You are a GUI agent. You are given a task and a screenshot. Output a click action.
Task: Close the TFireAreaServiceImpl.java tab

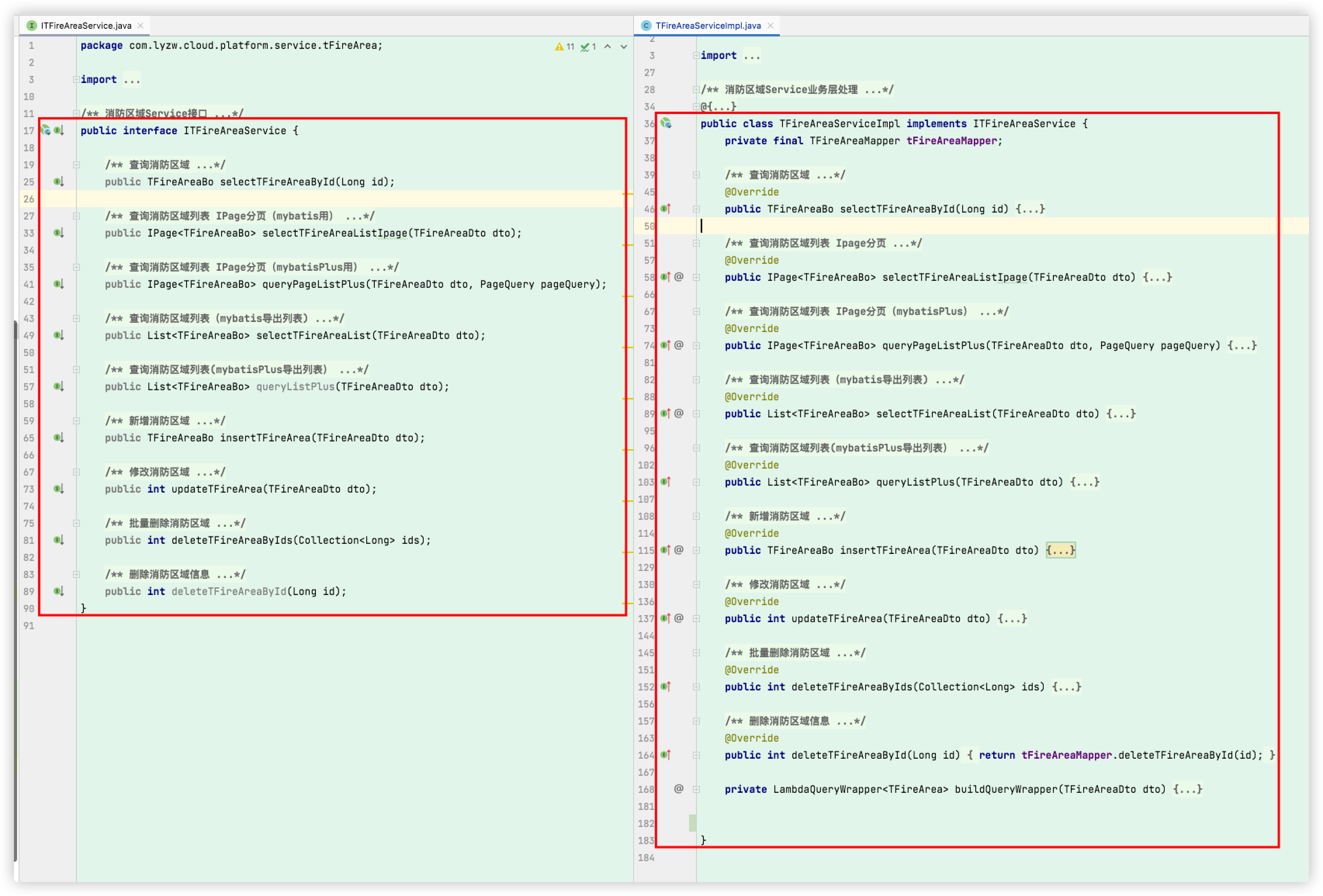pos(770,26)
